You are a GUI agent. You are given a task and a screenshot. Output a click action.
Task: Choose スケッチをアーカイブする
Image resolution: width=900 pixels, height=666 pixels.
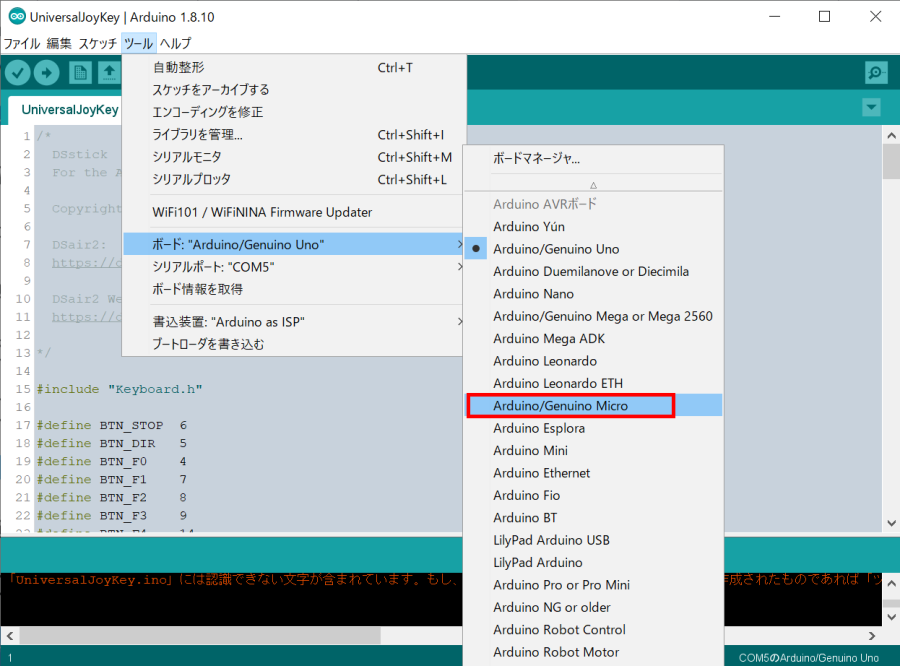292,90
